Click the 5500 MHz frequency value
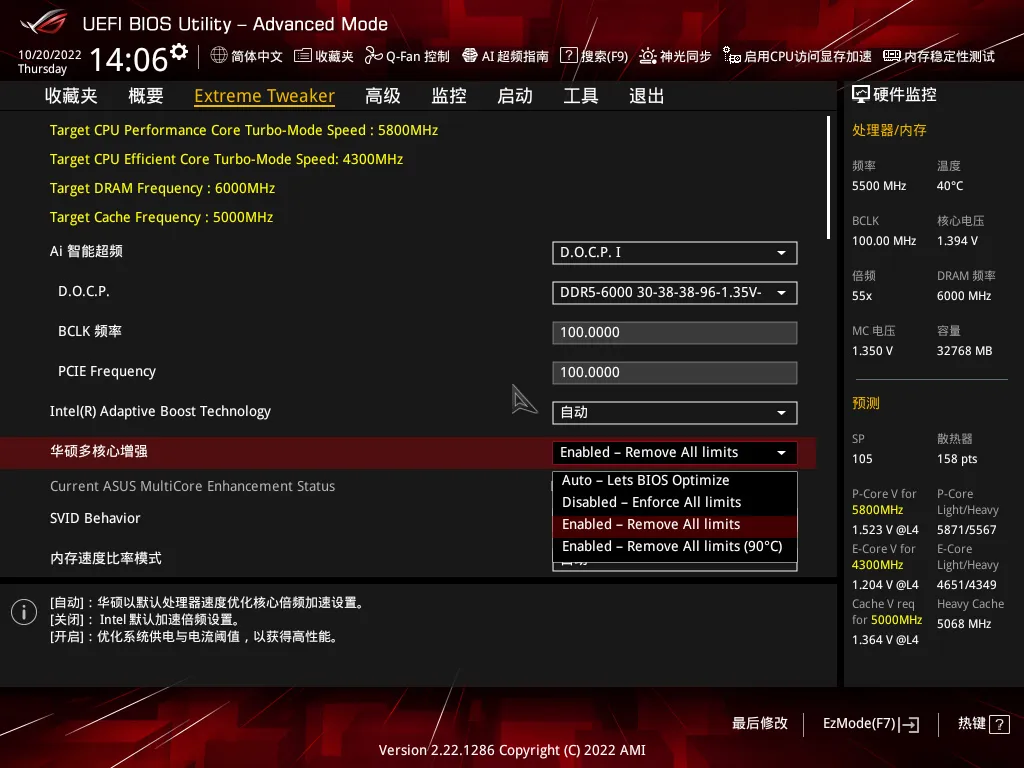Screen dimensions: 1024x768 (878, 186)
